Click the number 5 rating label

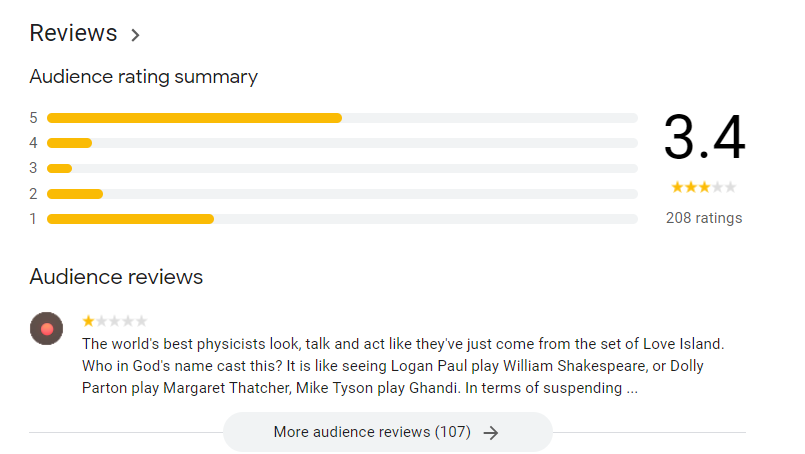33,118
